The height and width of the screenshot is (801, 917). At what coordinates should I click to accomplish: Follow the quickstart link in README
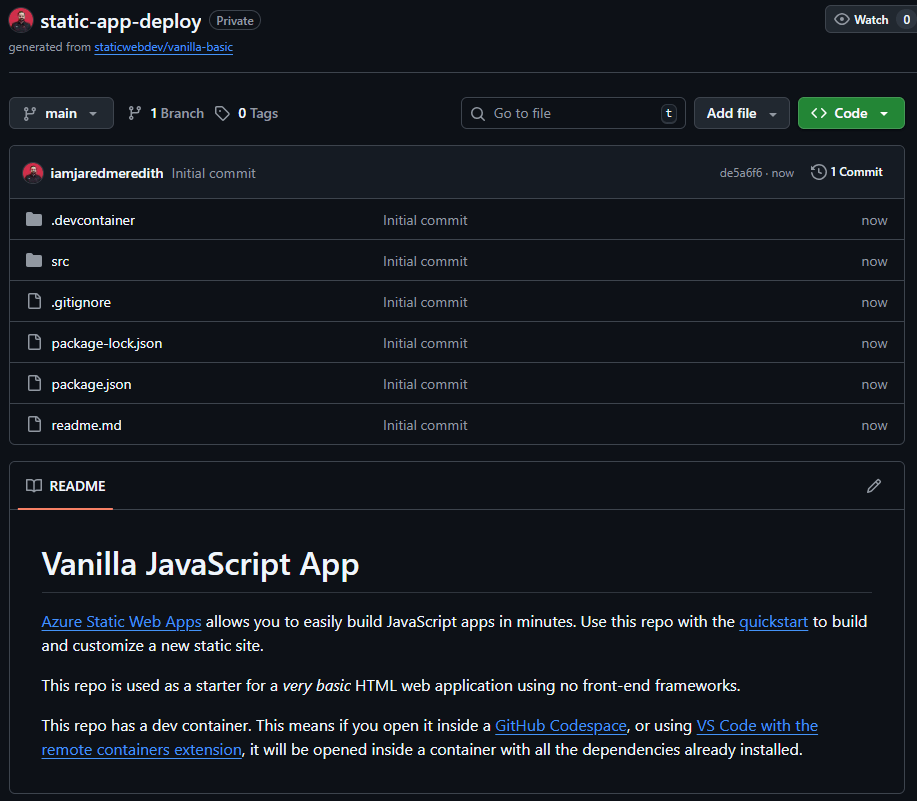point(773,622)
